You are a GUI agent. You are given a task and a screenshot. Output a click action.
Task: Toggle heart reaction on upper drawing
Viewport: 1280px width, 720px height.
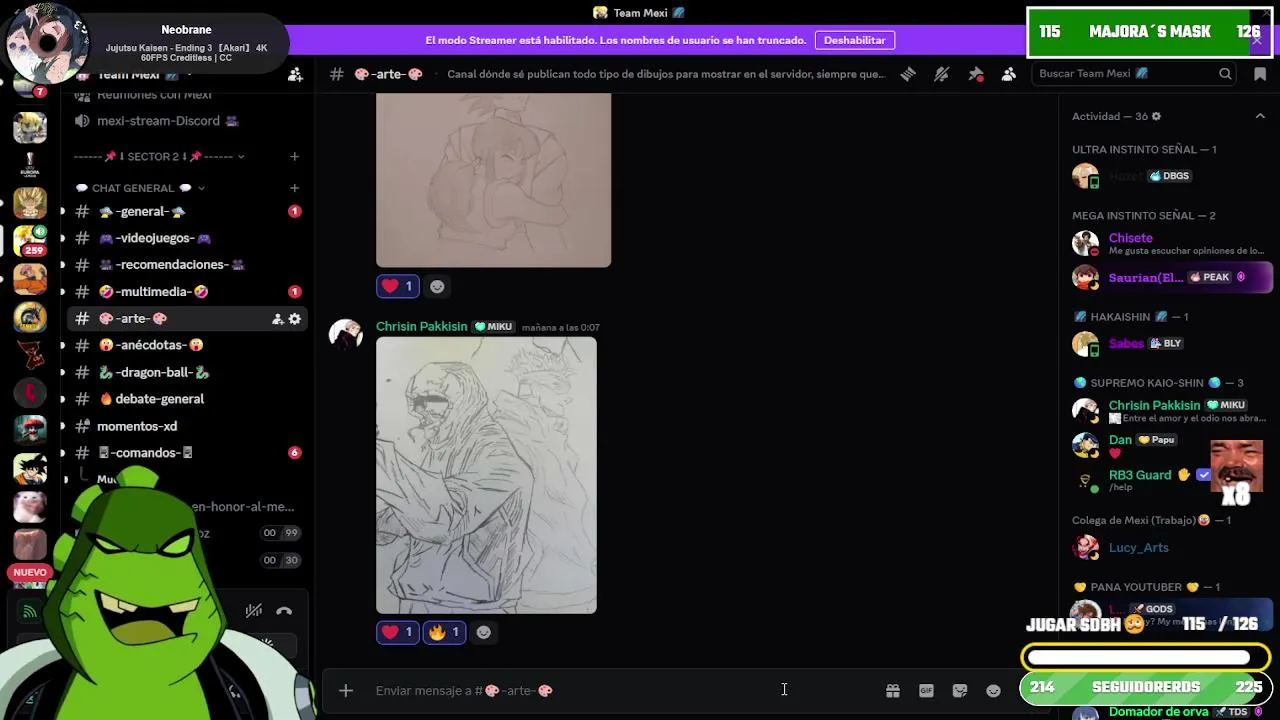pyautogui.click(x=397, y=286)
